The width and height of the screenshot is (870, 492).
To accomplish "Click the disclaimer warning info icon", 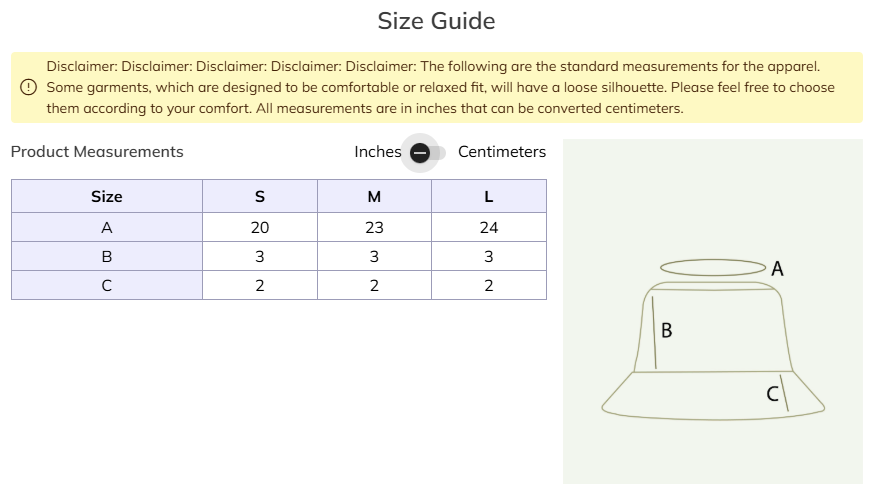I will (28, 87).
